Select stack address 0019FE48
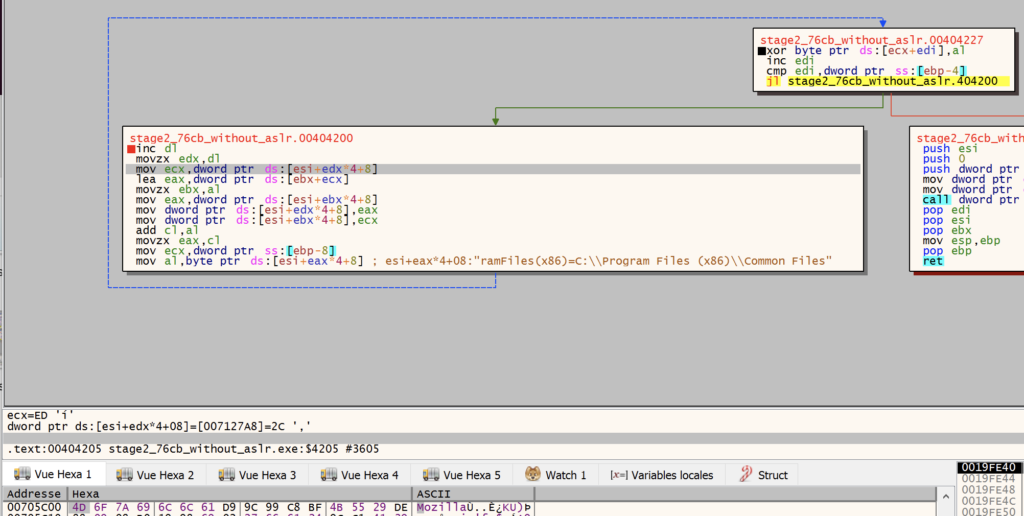The width and height of the screenshot is (1024, 516). (x=989, y=490)
